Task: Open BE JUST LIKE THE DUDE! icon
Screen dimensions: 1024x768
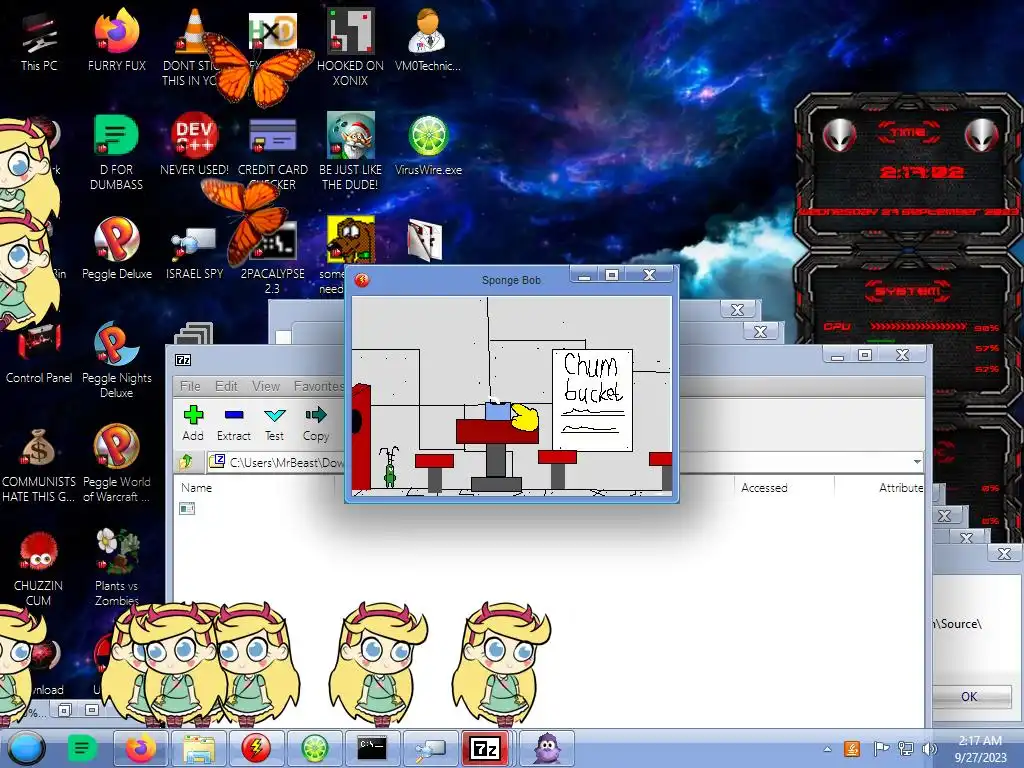Action: pos(350,152)
